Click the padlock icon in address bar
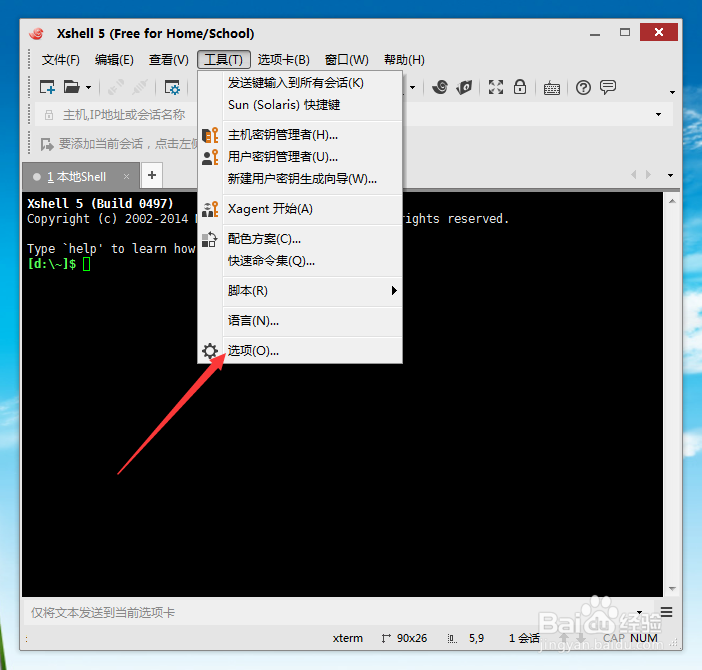 tap(49, 115)
